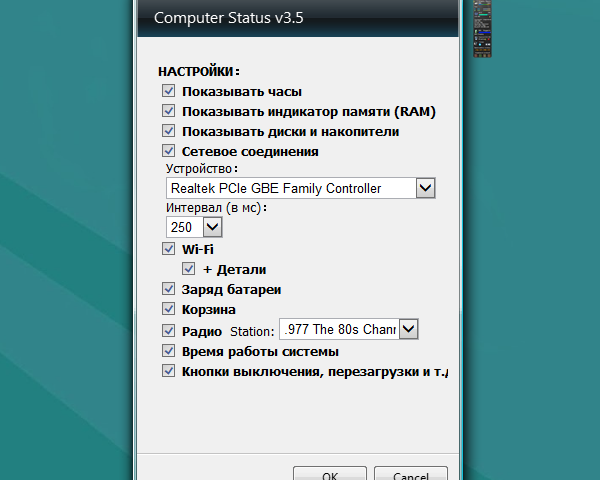Click the Station label text

coord(252,331)
